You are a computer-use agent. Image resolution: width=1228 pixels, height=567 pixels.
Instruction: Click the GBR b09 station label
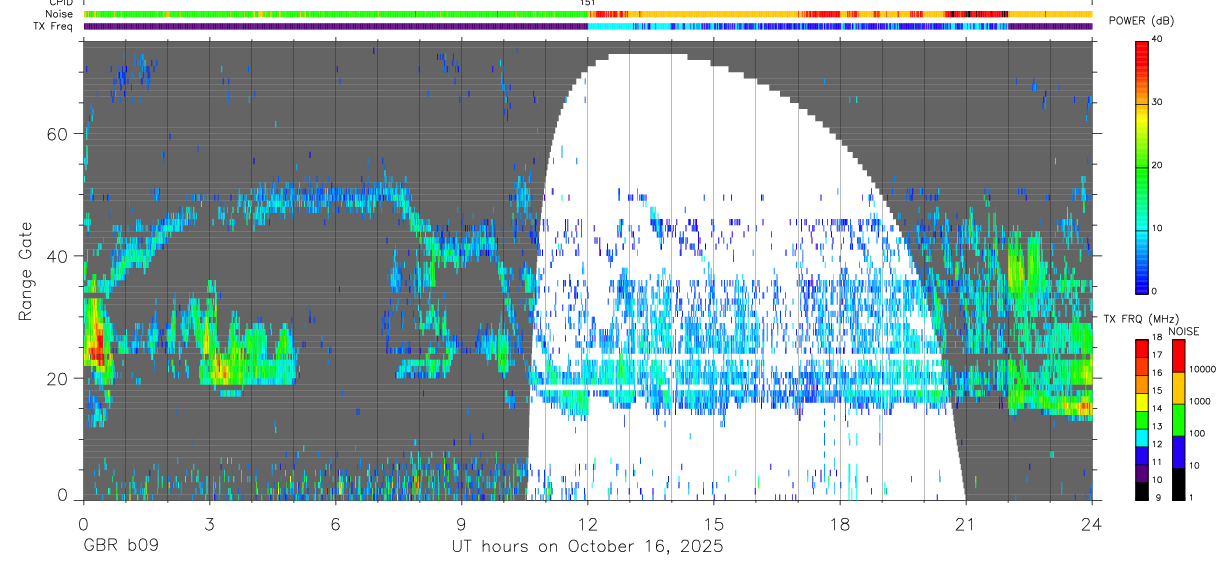pyautogui.click(x=120, y=547)
